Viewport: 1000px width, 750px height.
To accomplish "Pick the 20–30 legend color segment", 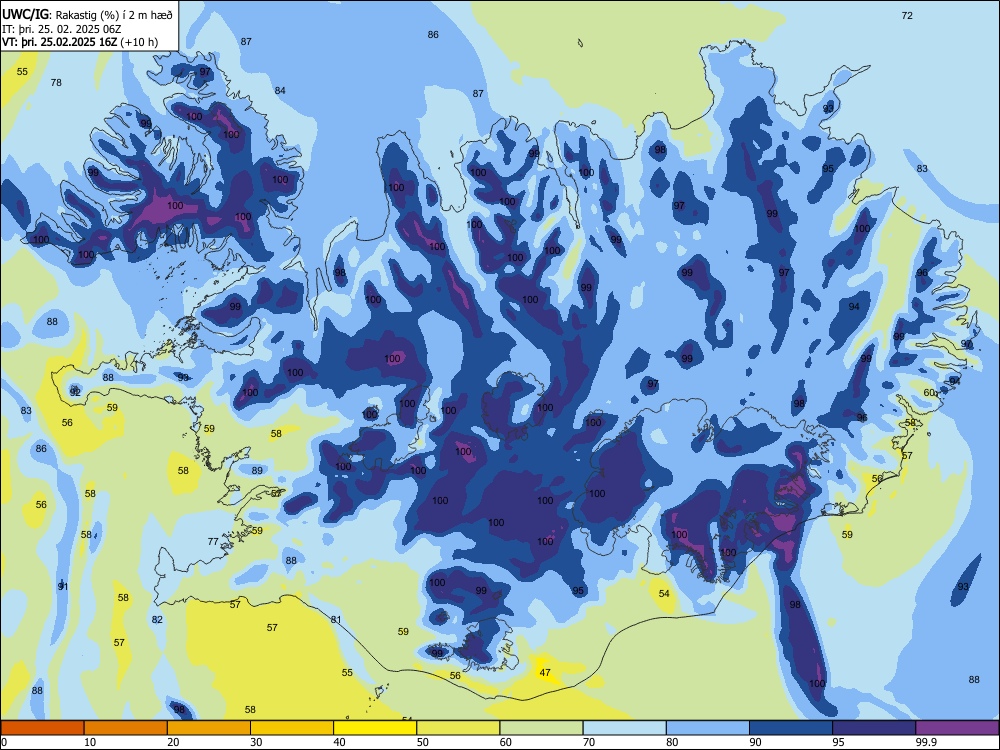I will 209,728.
